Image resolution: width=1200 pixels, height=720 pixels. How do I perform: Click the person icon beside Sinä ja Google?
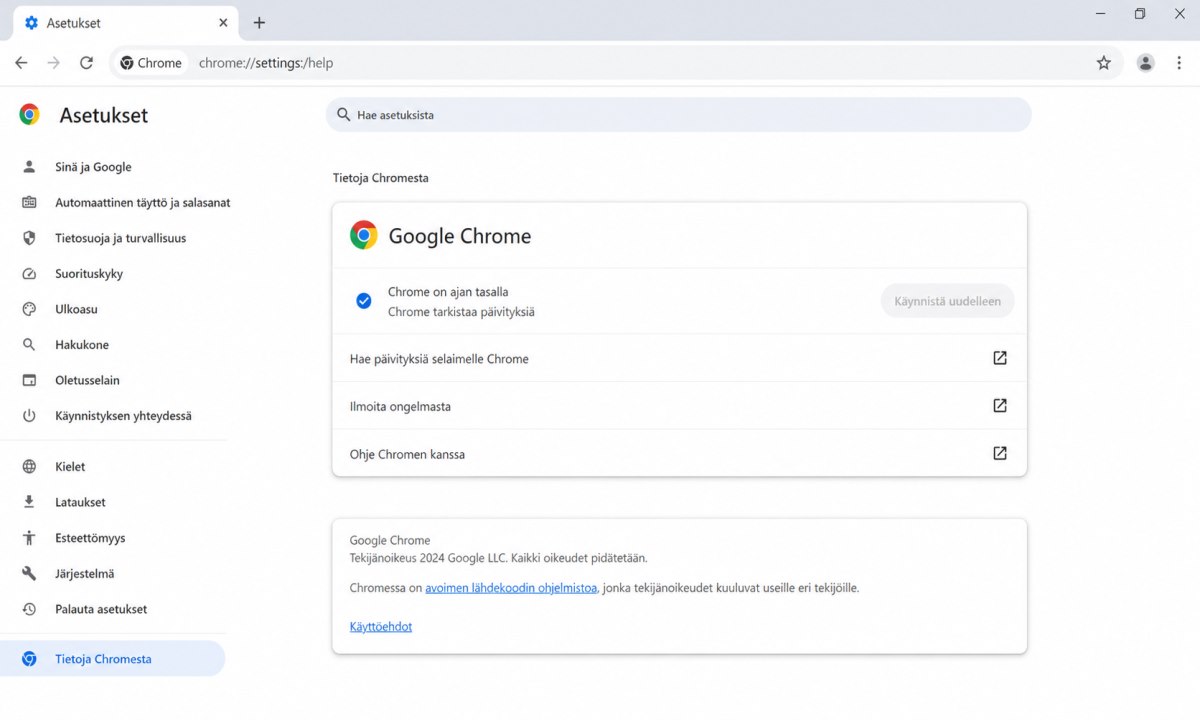(x=29, y=167)
